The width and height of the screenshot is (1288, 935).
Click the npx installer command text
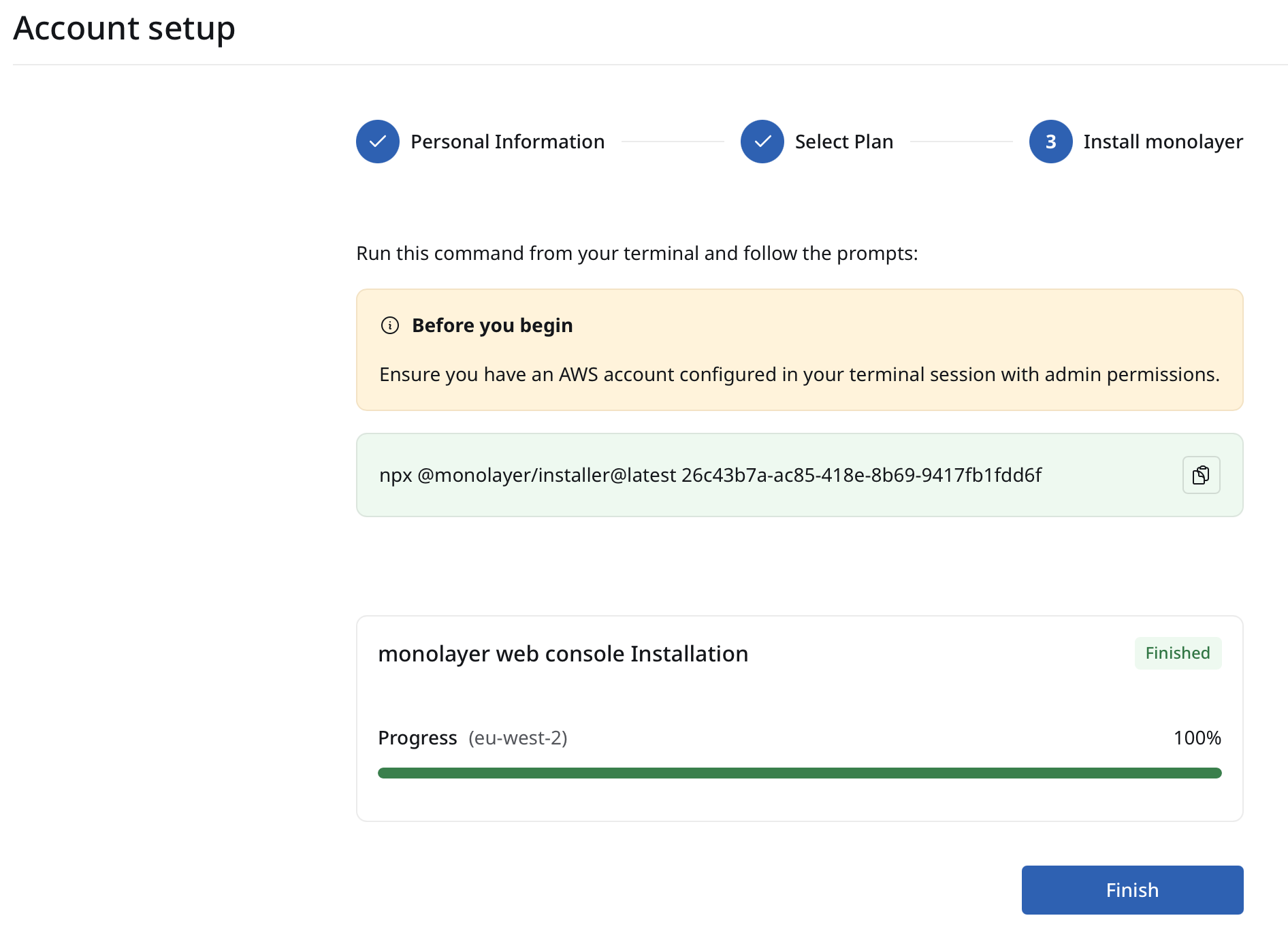click(710, 475)
